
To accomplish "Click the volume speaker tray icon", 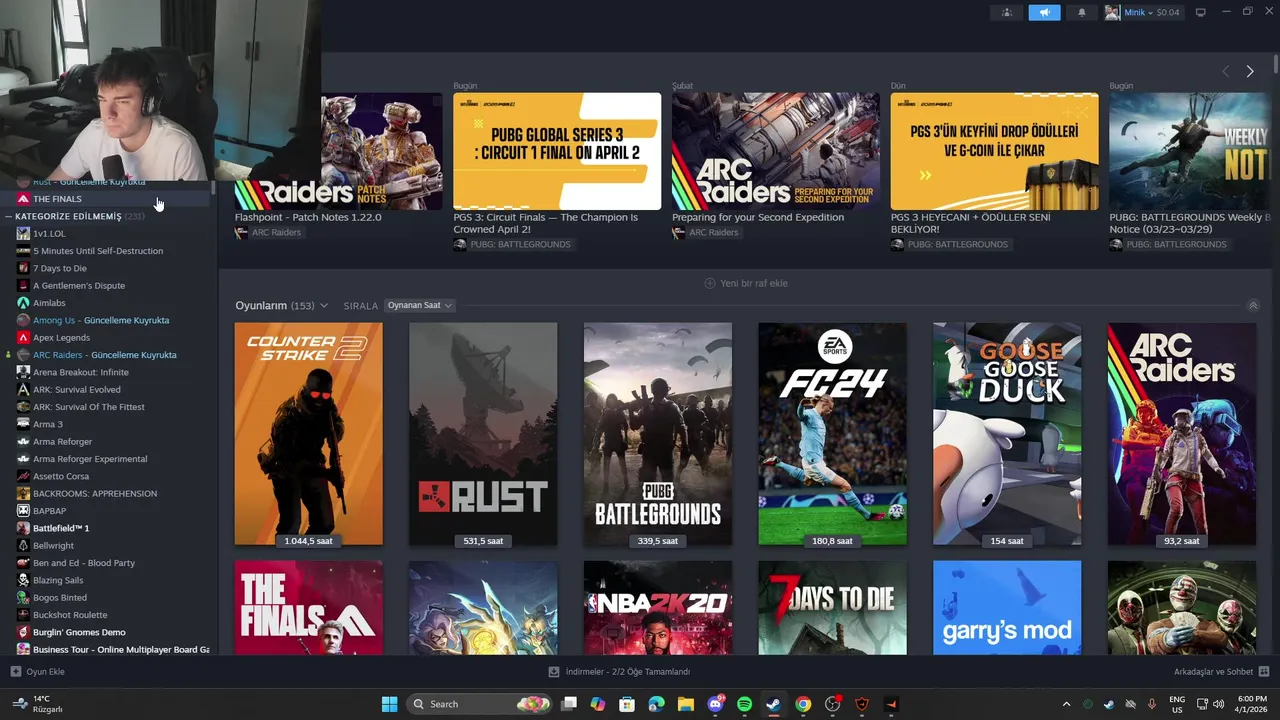I will 1218,704.
